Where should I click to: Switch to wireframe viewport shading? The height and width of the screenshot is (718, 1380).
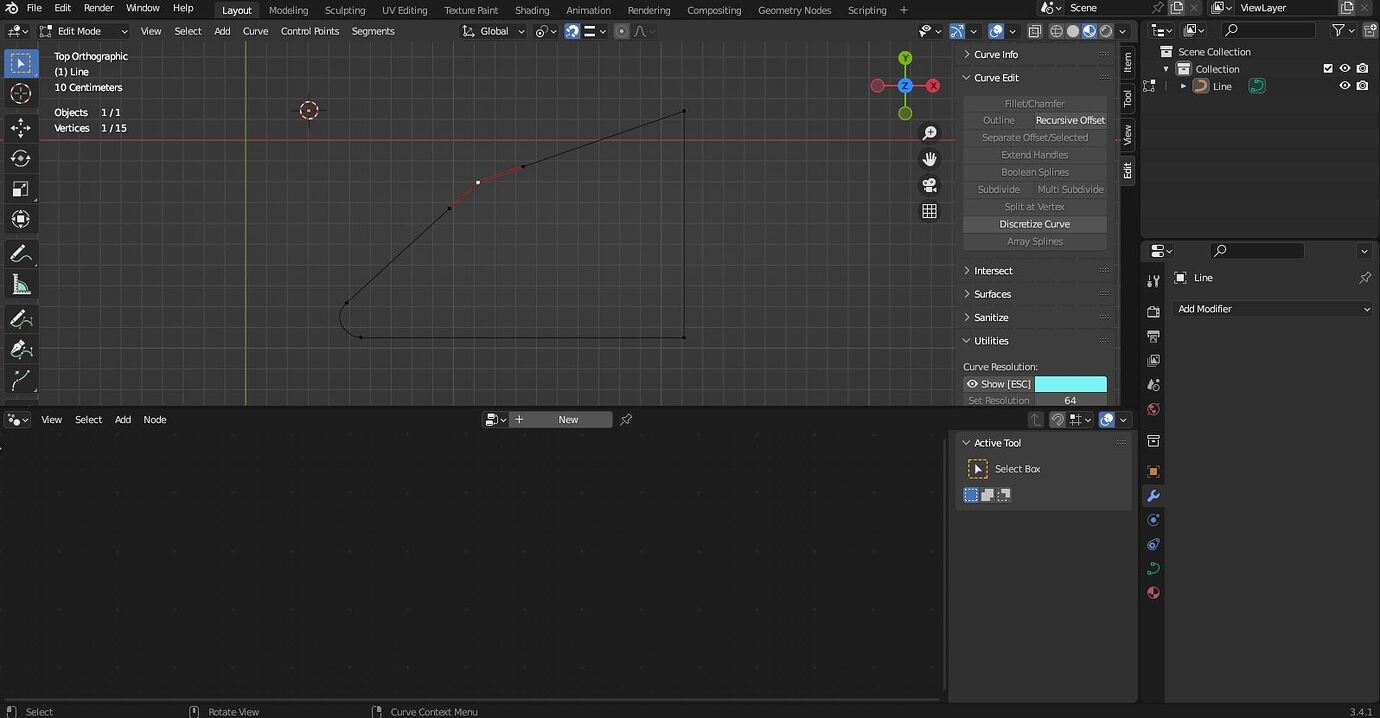pyautogui.click(x=1057, y=31)
